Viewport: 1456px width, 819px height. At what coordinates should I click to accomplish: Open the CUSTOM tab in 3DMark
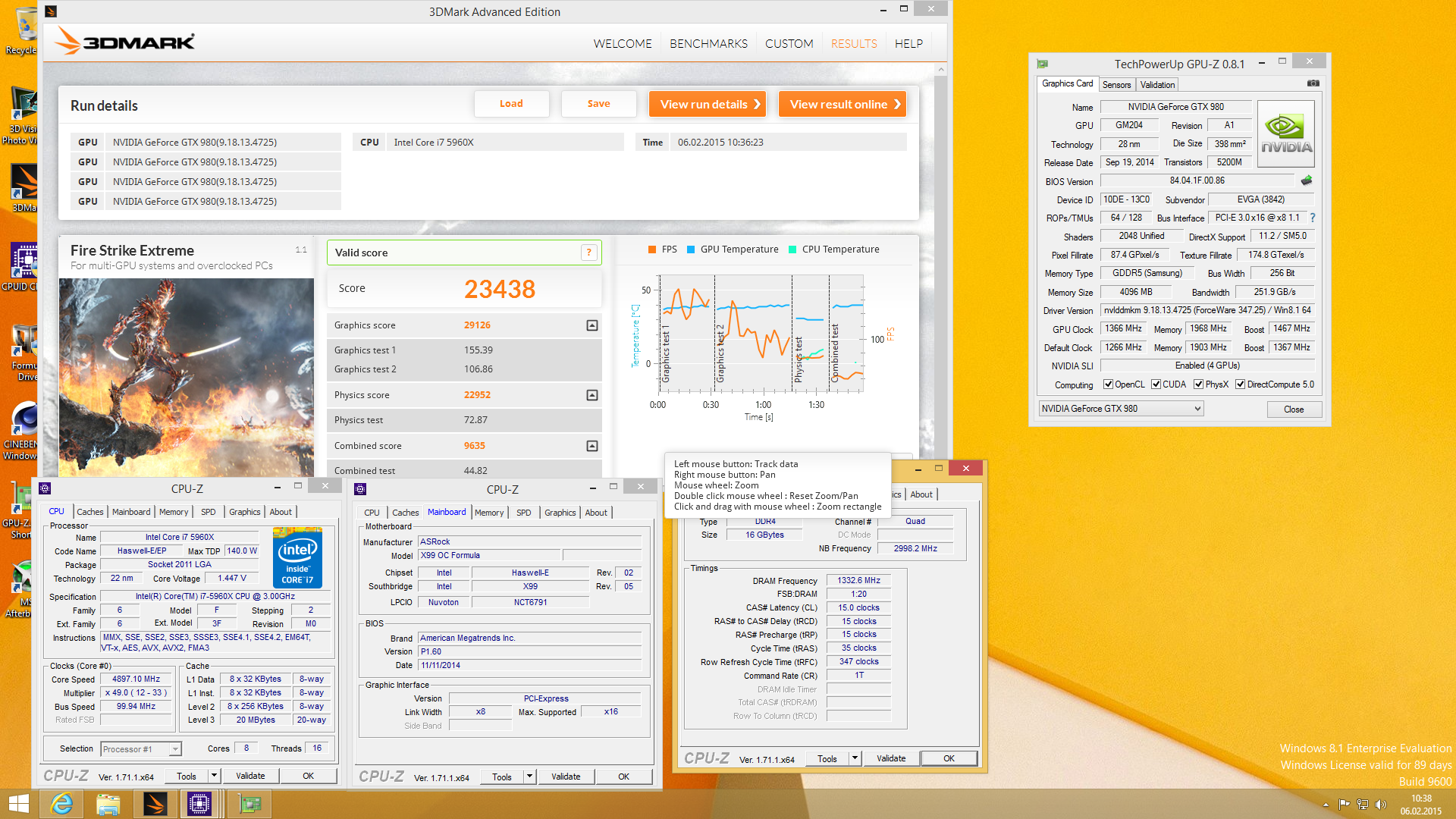pyautogui.click(x=789, y=44)
